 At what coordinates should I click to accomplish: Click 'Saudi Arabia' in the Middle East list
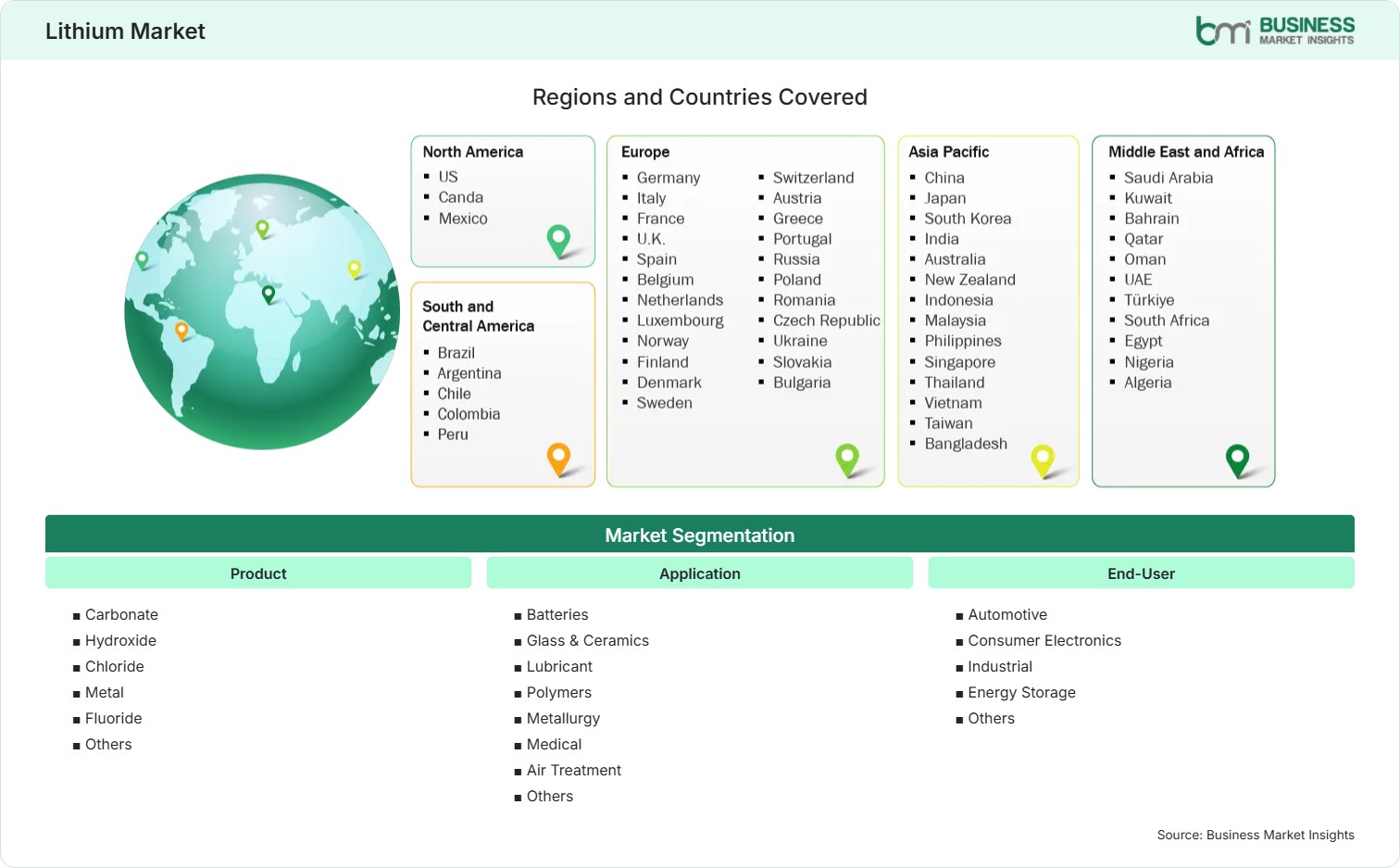pyautogui.click(x=1169, y=178)
